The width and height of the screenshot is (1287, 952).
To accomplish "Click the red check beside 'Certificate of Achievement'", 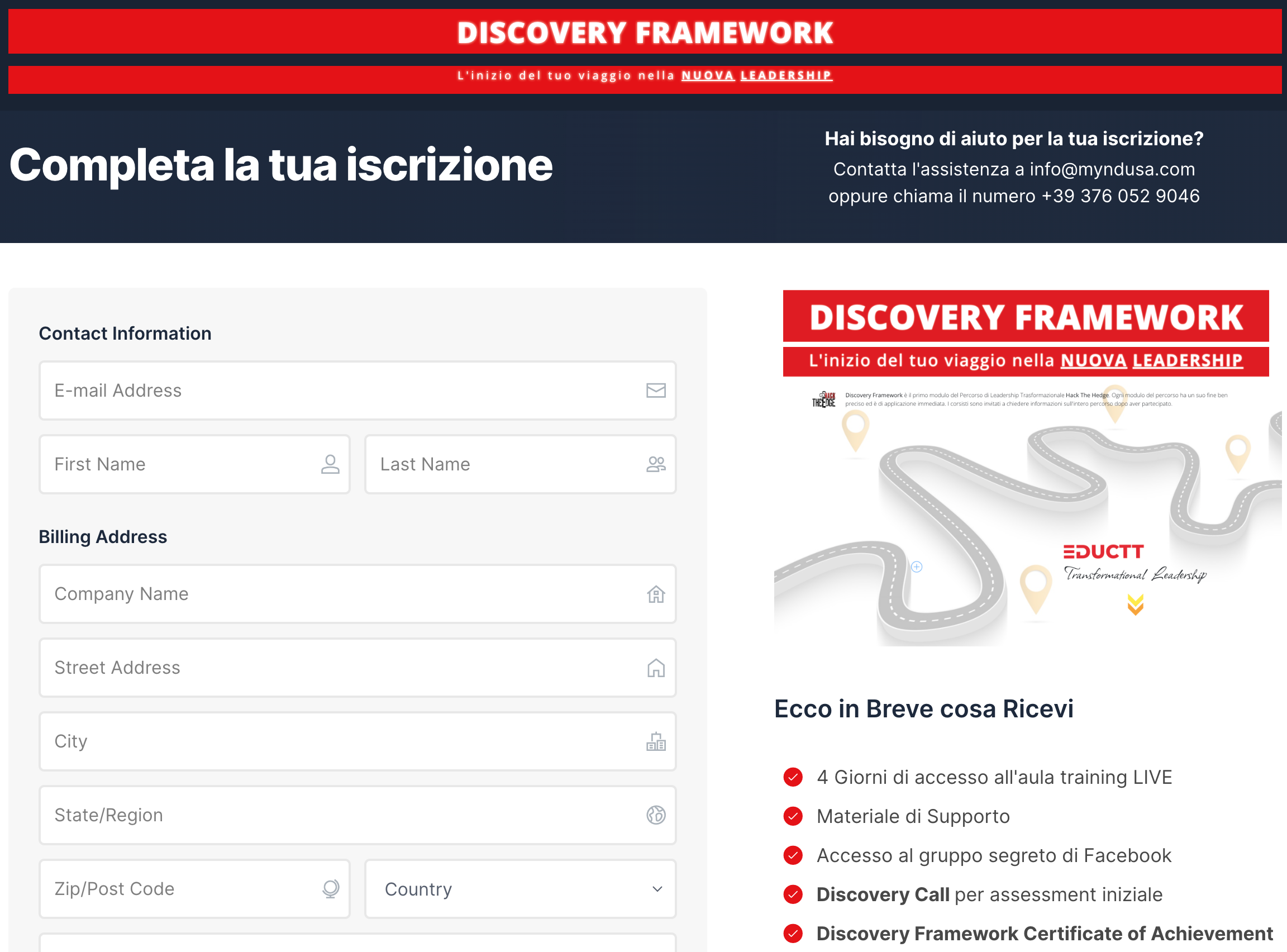I will (x=793, y=934).
